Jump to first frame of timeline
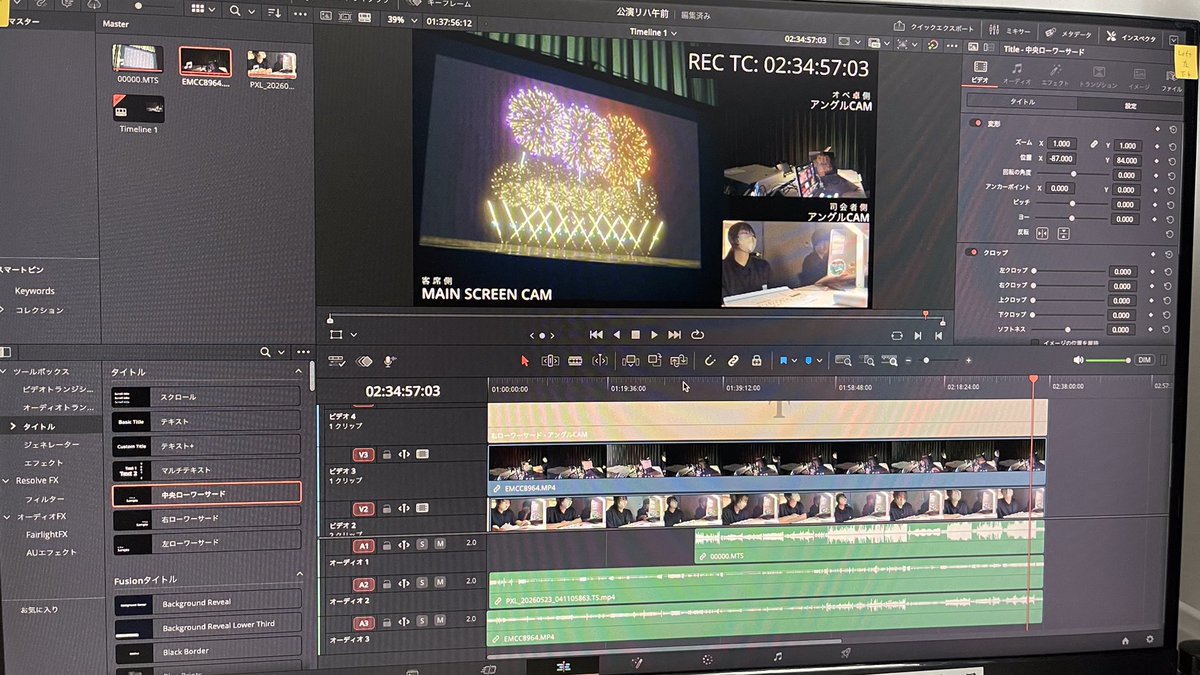1200x675 pixels. [x=596, y=335]
